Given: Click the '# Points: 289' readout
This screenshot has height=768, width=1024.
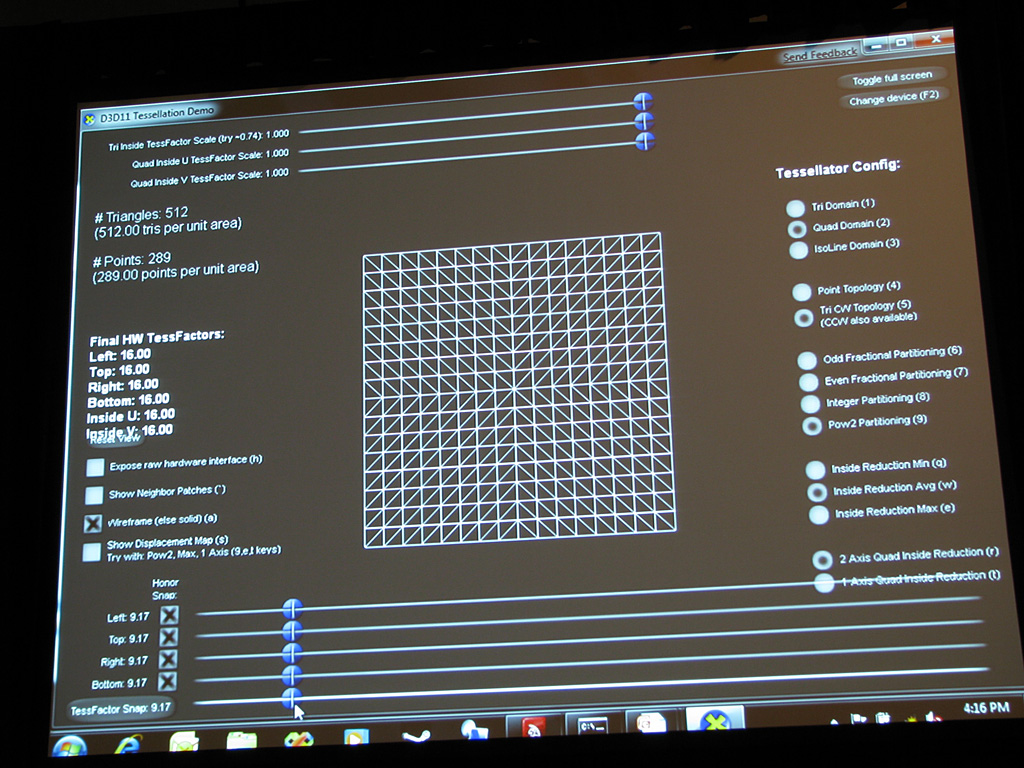Looking at the screenshot, I should 131,259.
